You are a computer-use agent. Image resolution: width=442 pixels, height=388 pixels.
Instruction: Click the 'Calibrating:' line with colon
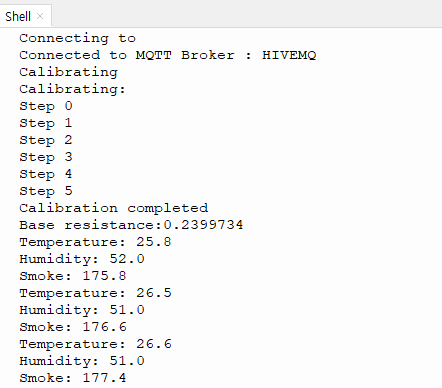click(72, 89)
